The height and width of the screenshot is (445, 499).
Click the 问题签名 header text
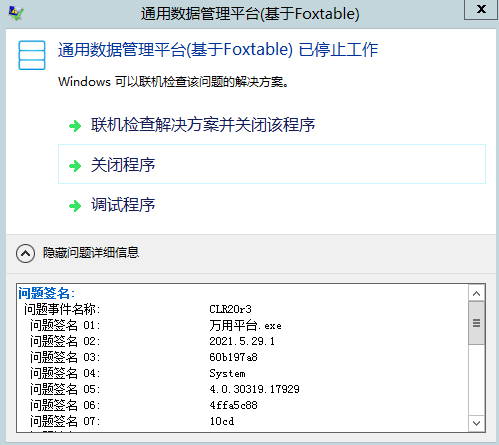point(47,293)
